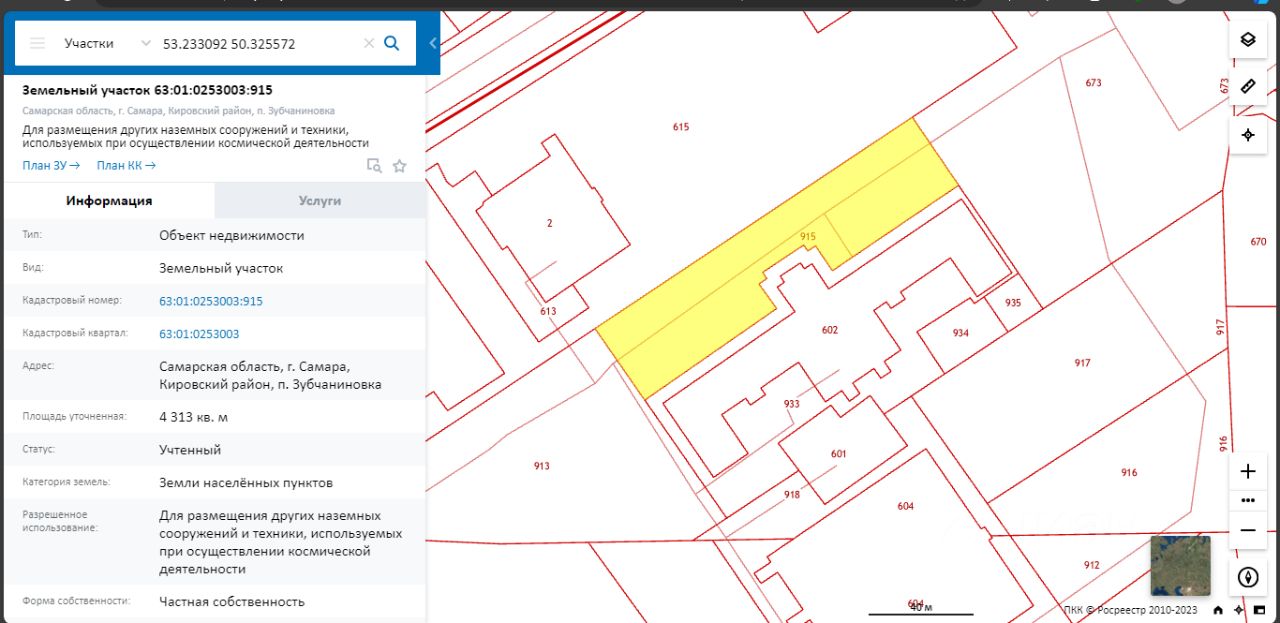
Task: Open the План КК link
Action: [x=126, y=166]
